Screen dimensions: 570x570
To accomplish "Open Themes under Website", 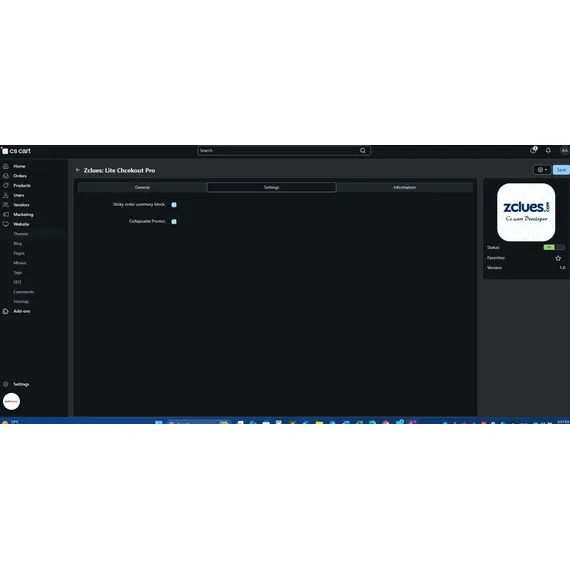I will pyautogui.click(x=21, y=234).
